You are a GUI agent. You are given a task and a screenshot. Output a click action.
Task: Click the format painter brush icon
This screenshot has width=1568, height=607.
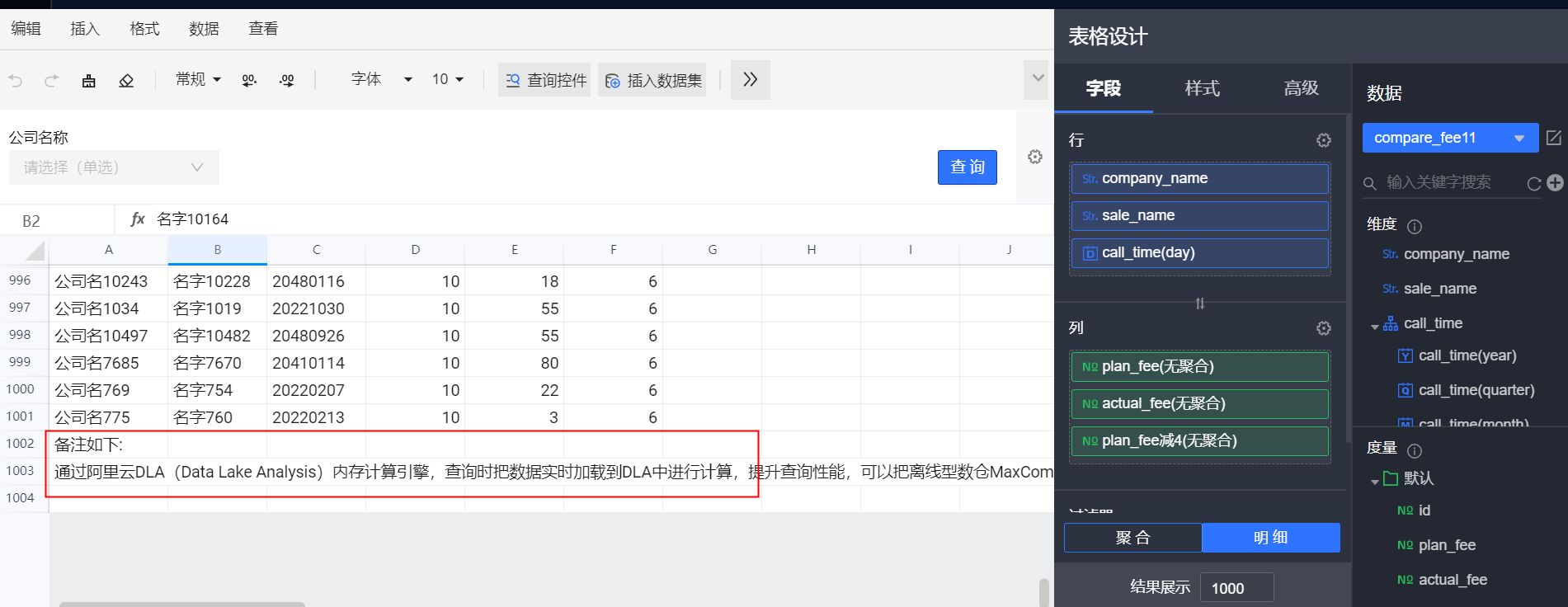click(x=89, y=80)
